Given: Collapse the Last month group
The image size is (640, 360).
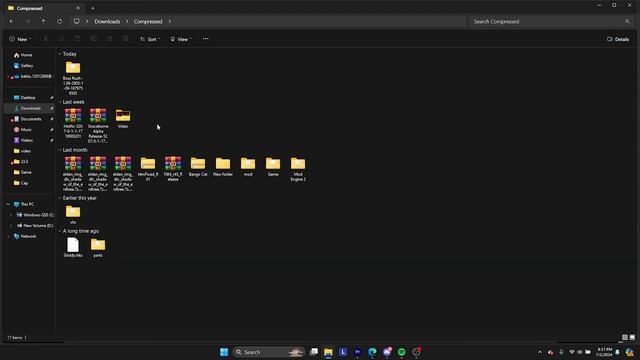Looking at the screenshot, I should click(60, 150).
